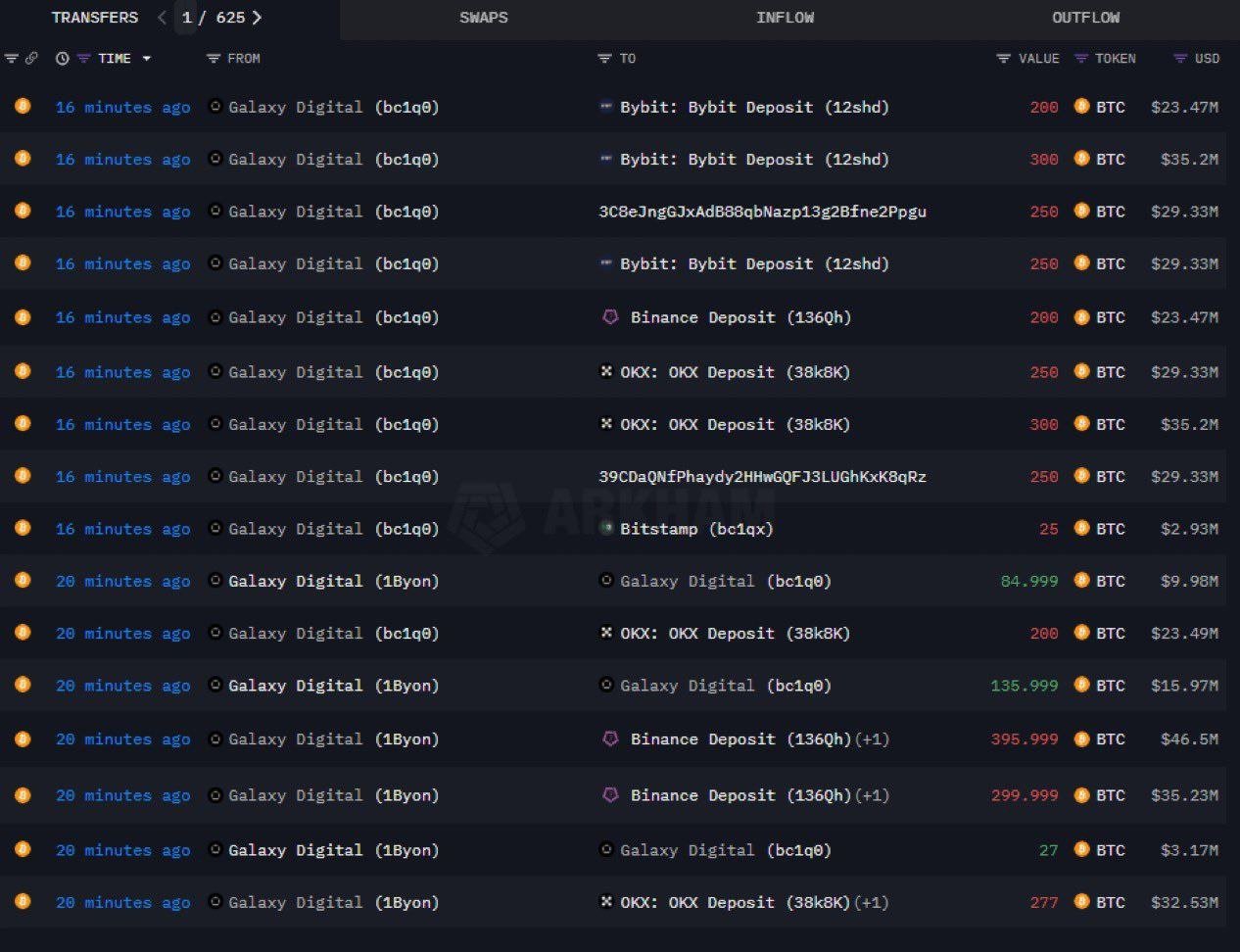Open the INFLOW tab
The height and width of the screenshot is (952, 1240).
click(x=785, y=18)
